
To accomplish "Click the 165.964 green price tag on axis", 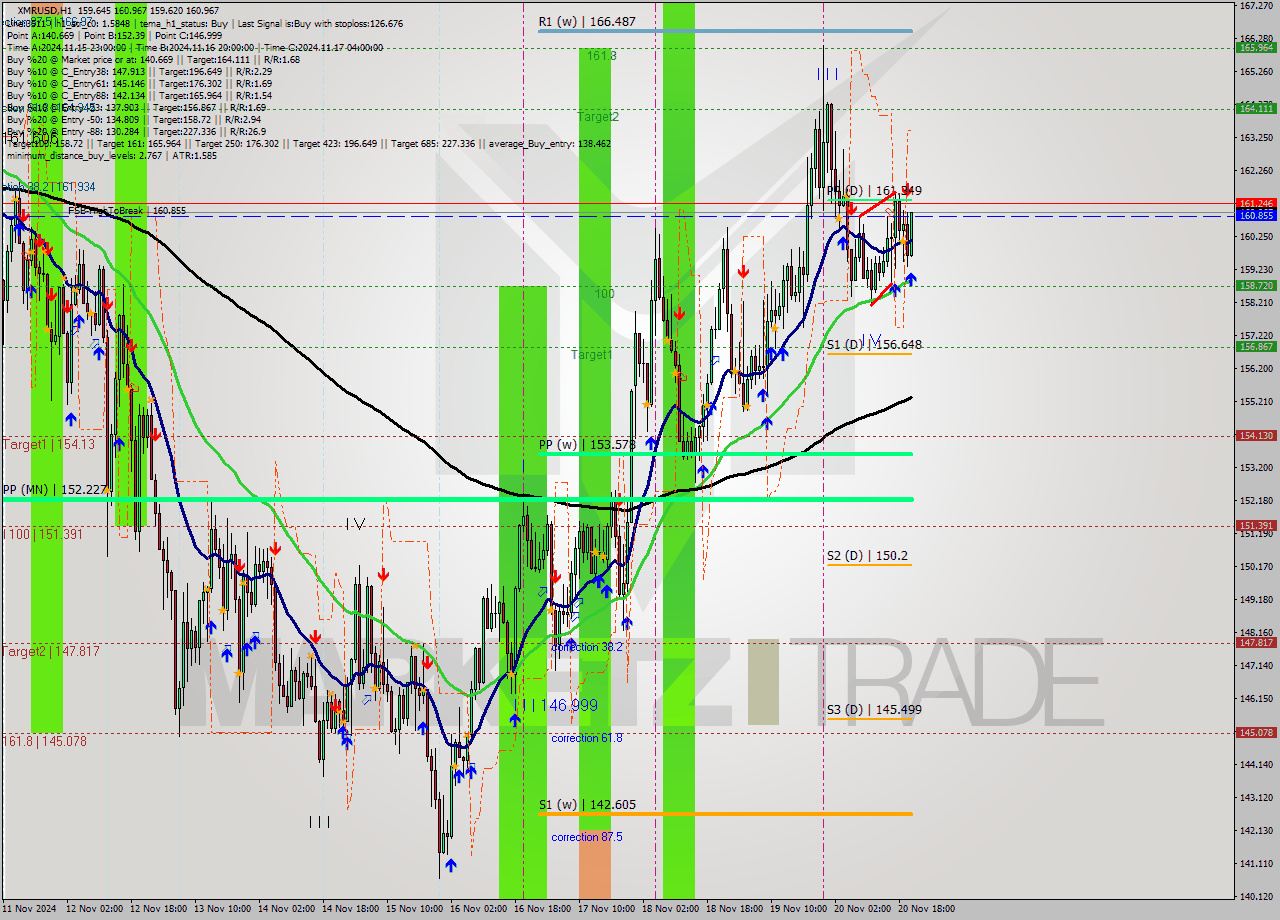I will coord(1256,47).
